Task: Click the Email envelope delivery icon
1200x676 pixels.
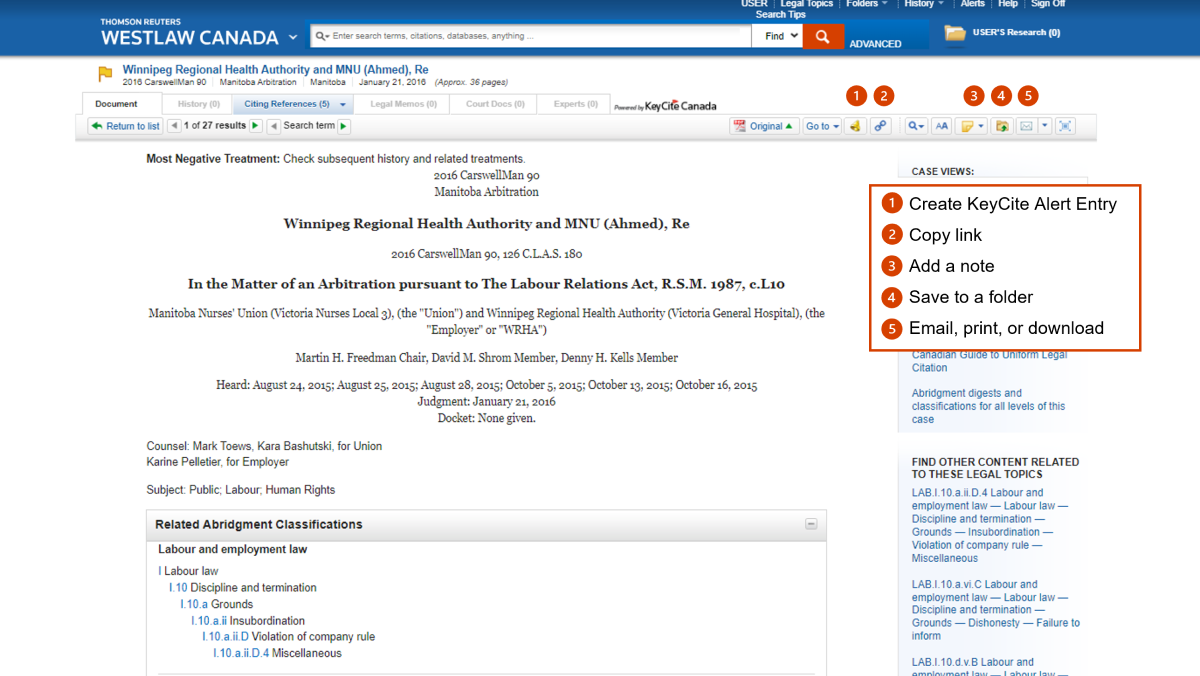Action: [1026, 126]
